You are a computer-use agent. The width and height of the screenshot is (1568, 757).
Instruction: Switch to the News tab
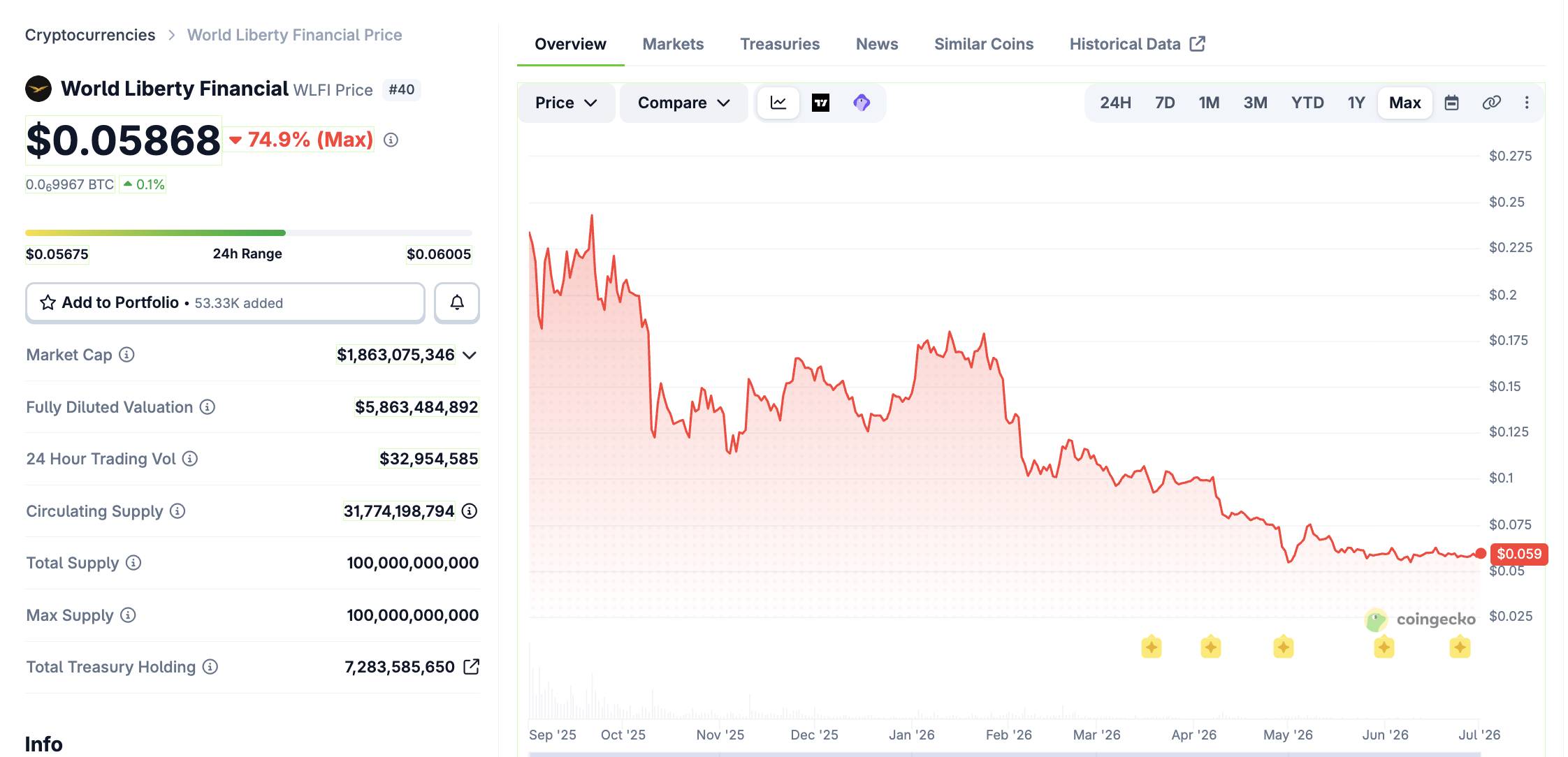(x=877, y=44)
